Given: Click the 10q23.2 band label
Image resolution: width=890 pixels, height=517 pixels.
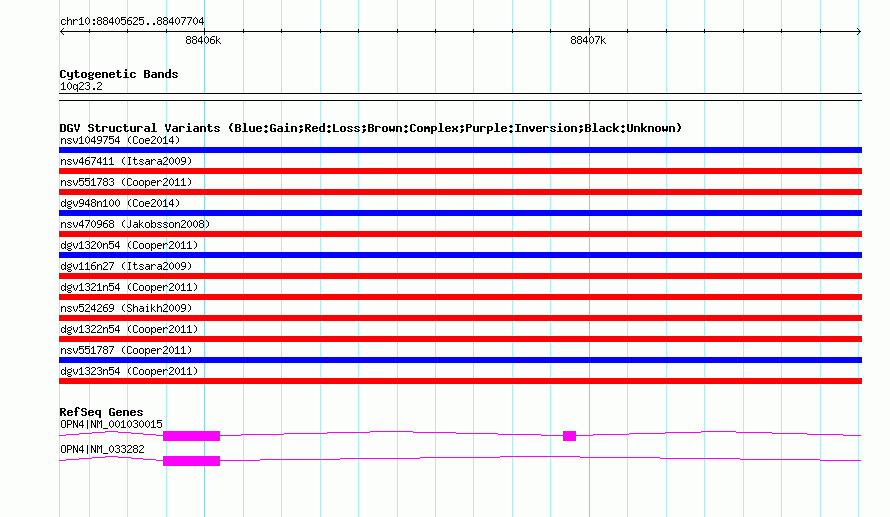Looking at the screenshot, I should [81, 86].
